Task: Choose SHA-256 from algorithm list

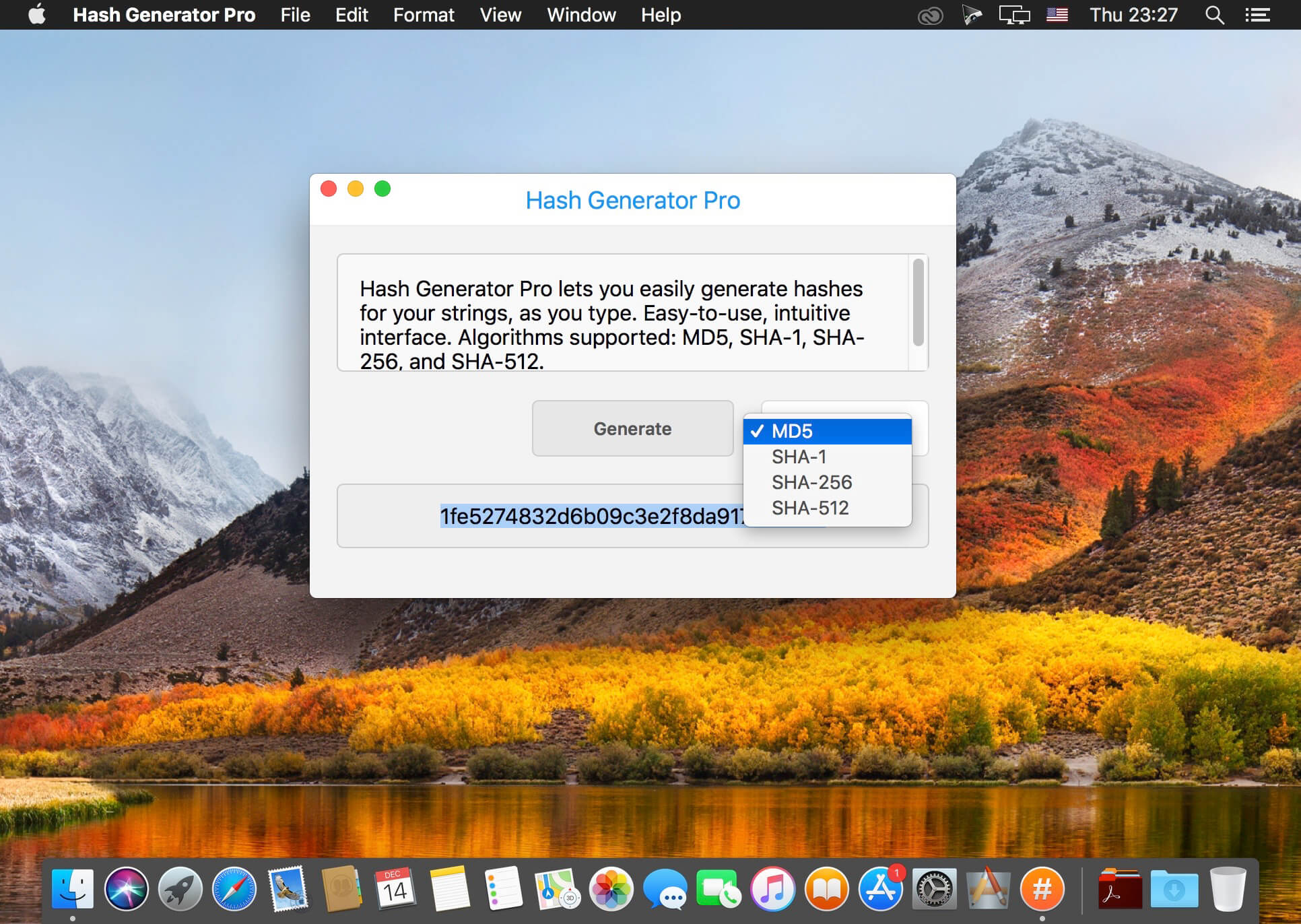Action: (x=828, y=482)
